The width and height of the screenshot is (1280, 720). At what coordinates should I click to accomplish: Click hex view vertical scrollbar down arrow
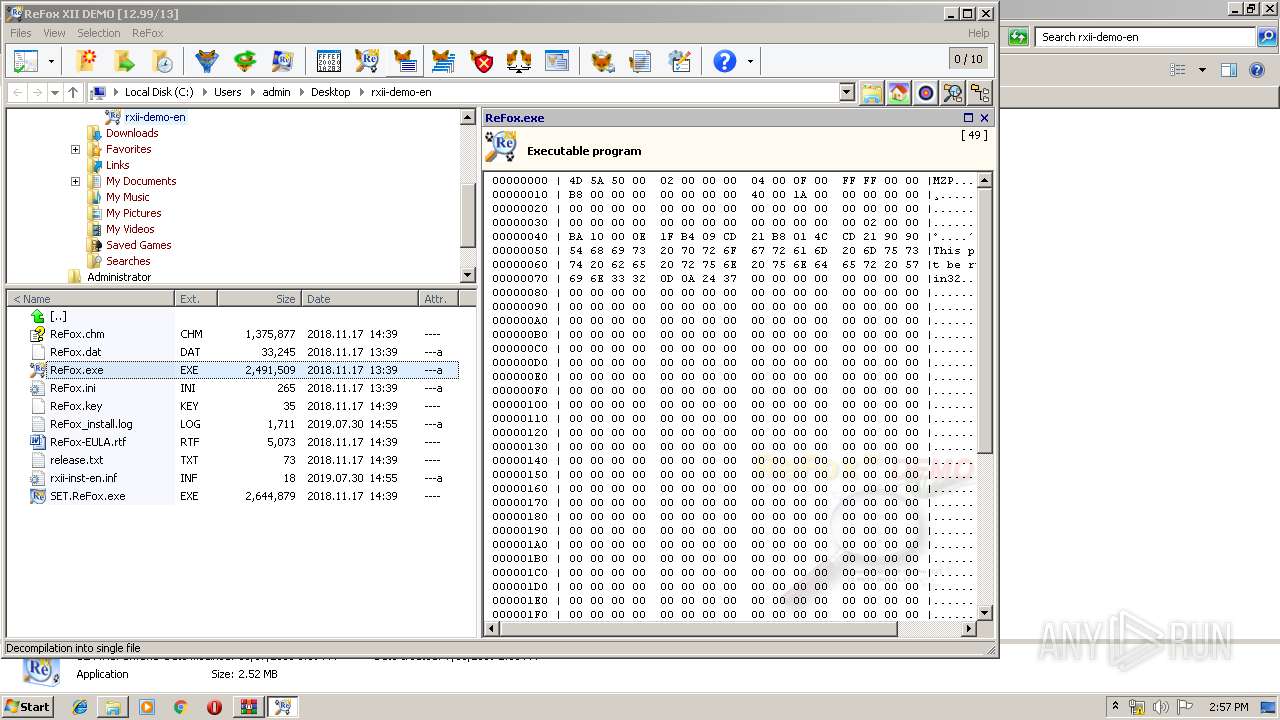click(x=984, y=613)
